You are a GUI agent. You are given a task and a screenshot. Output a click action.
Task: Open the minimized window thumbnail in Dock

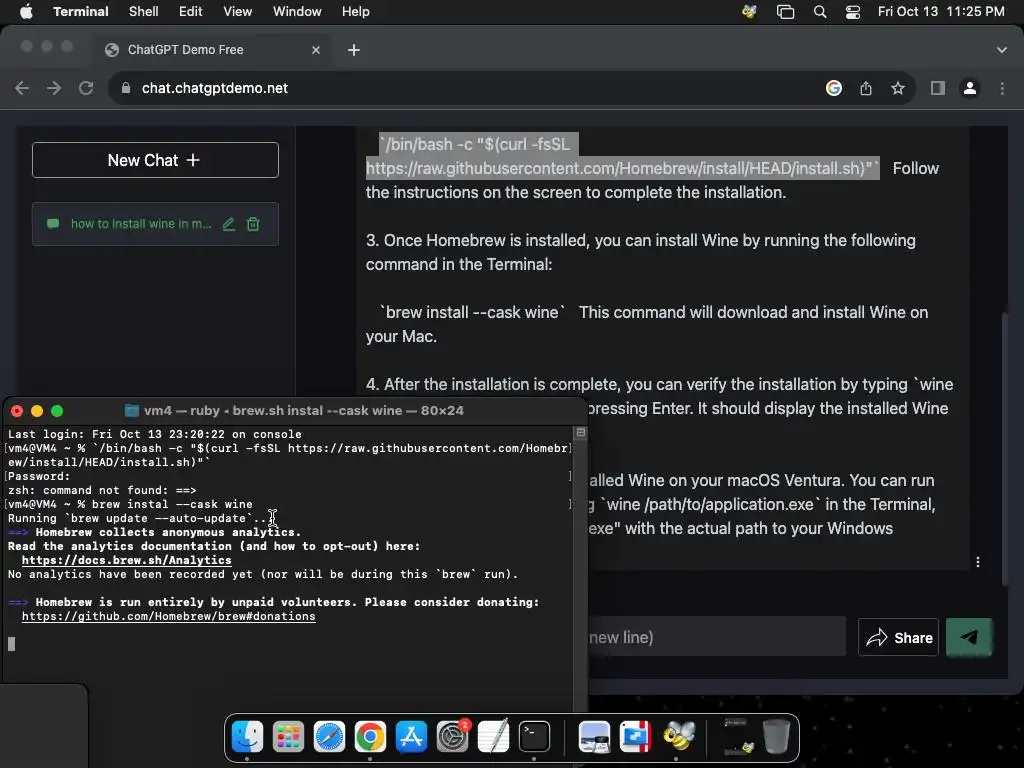pyautogui.click(x=737, y=736)
